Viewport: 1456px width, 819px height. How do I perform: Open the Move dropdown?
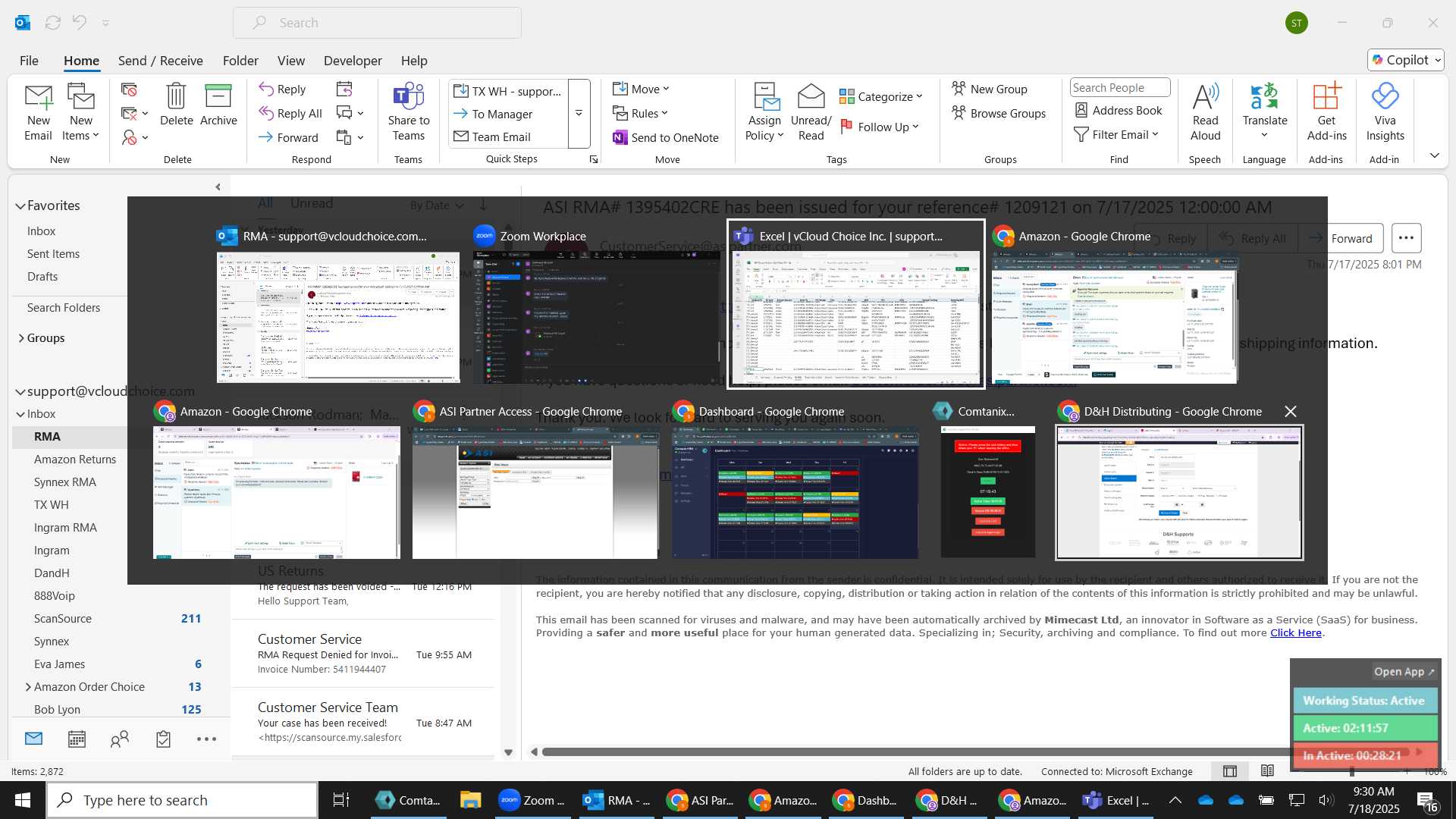pos(642,89)
